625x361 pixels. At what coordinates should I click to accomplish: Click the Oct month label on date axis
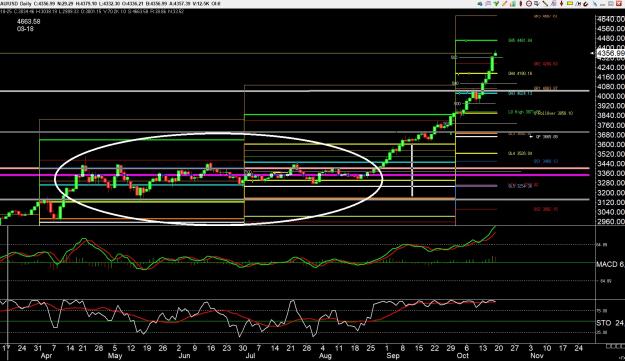pos(463,355)
